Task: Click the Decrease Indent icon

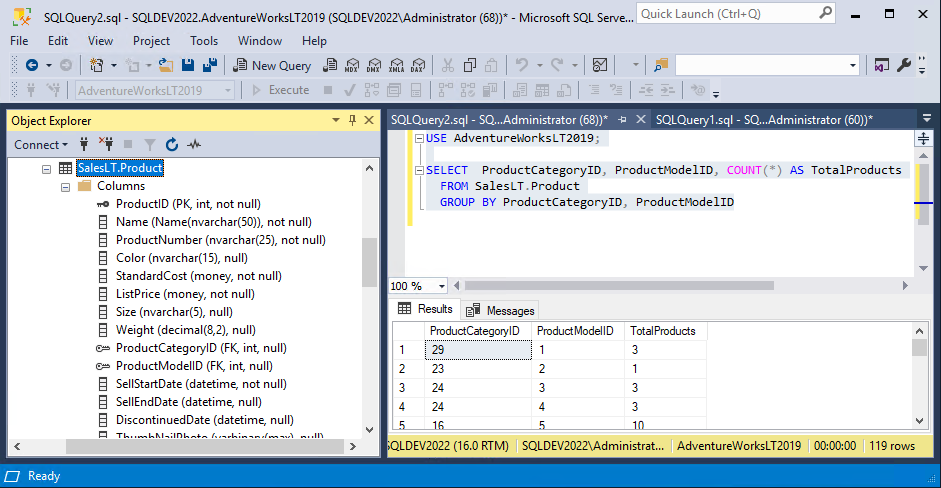Action: click(x=646, y=91)
